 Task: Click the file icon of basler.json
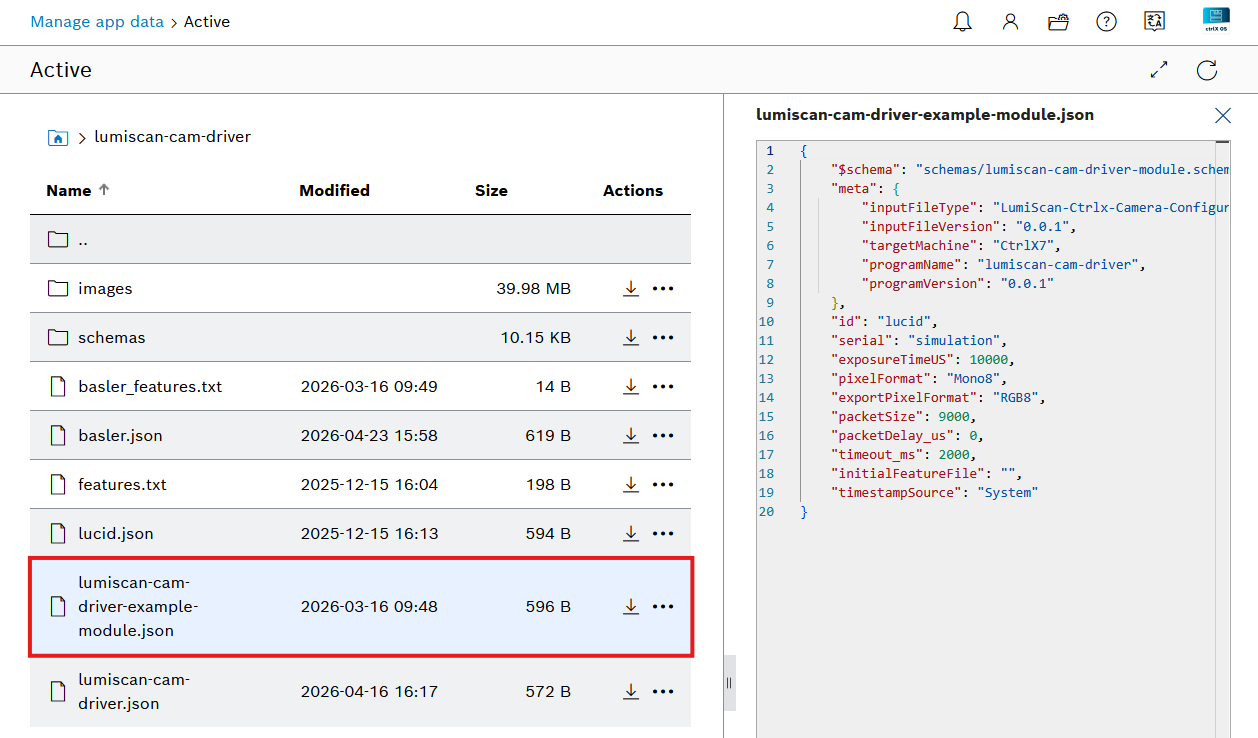[x=58, y=436]
